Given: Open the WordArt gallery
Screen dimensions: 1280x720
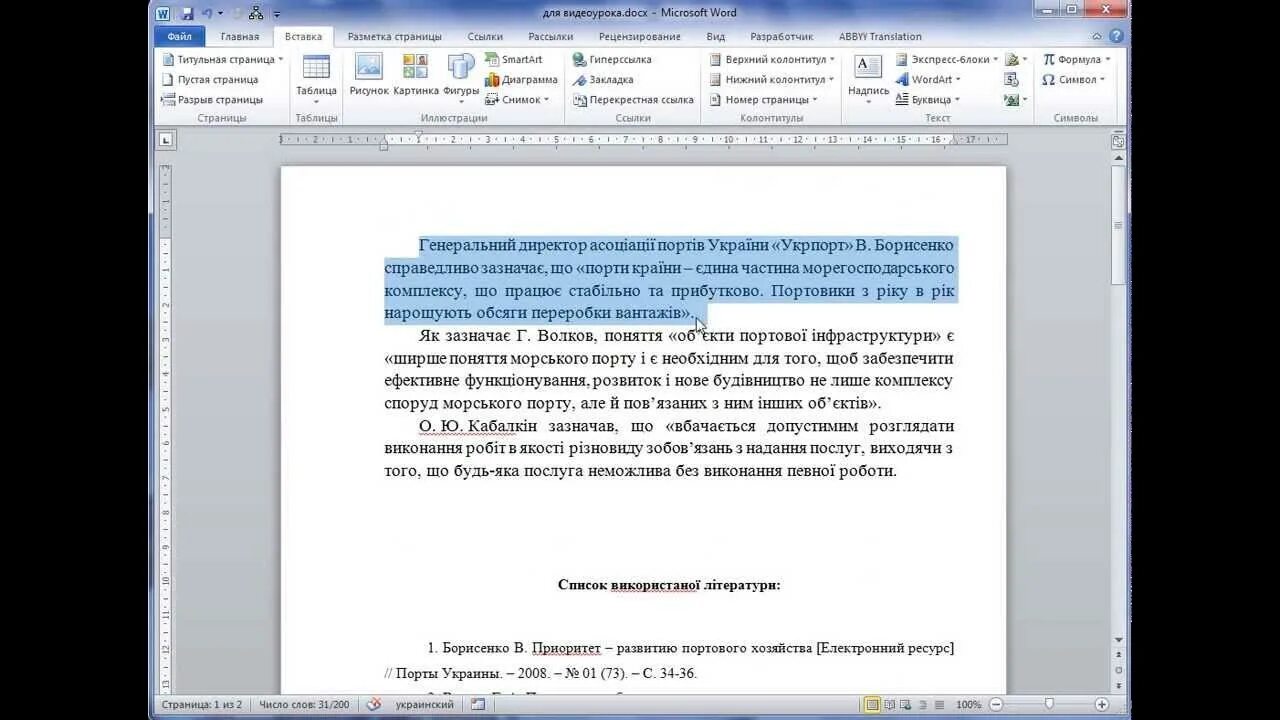Looking at the screenshot, I should (928, 79).
